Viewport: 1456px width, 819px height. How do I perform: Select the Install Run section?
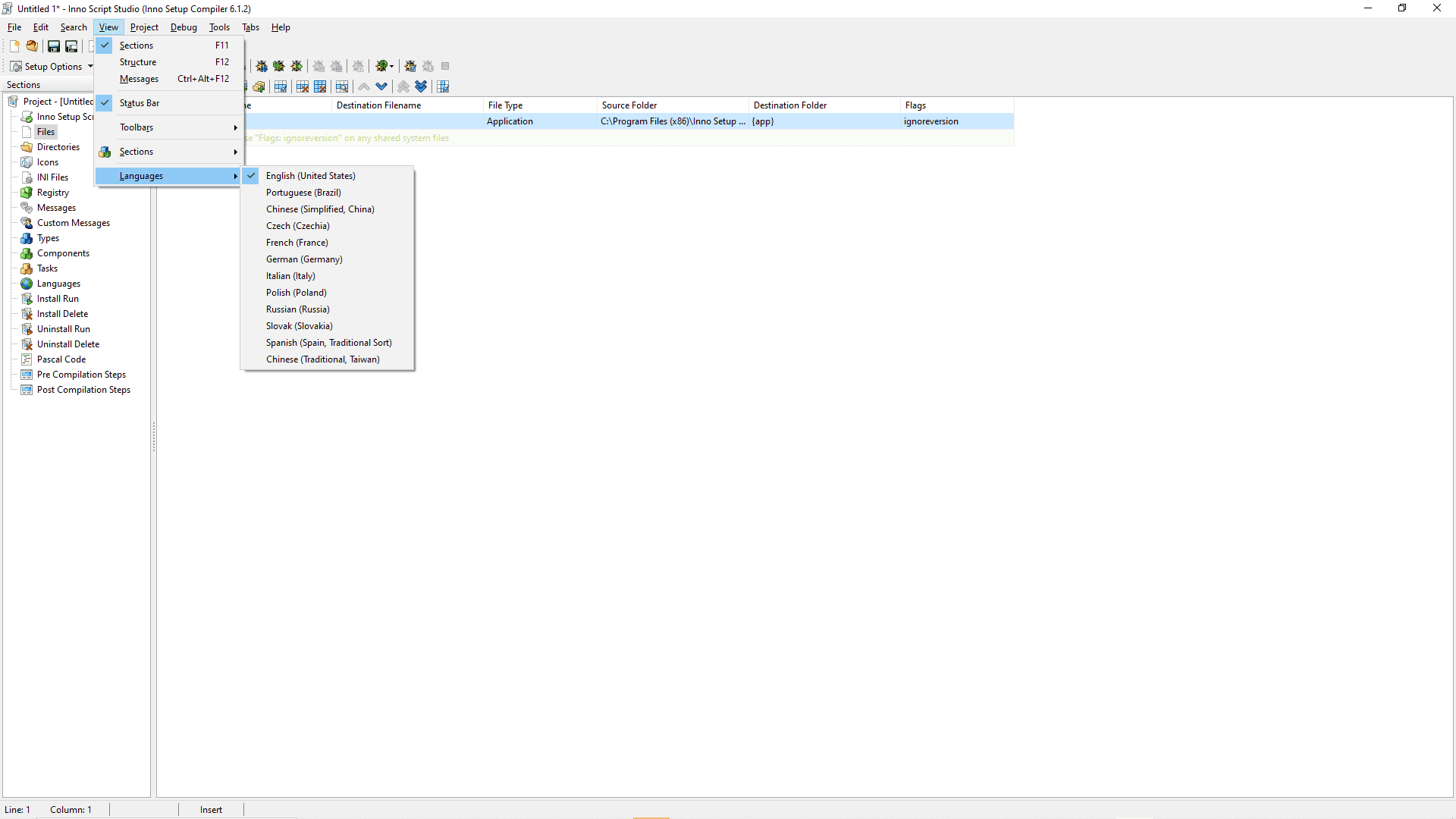[58, 299]
